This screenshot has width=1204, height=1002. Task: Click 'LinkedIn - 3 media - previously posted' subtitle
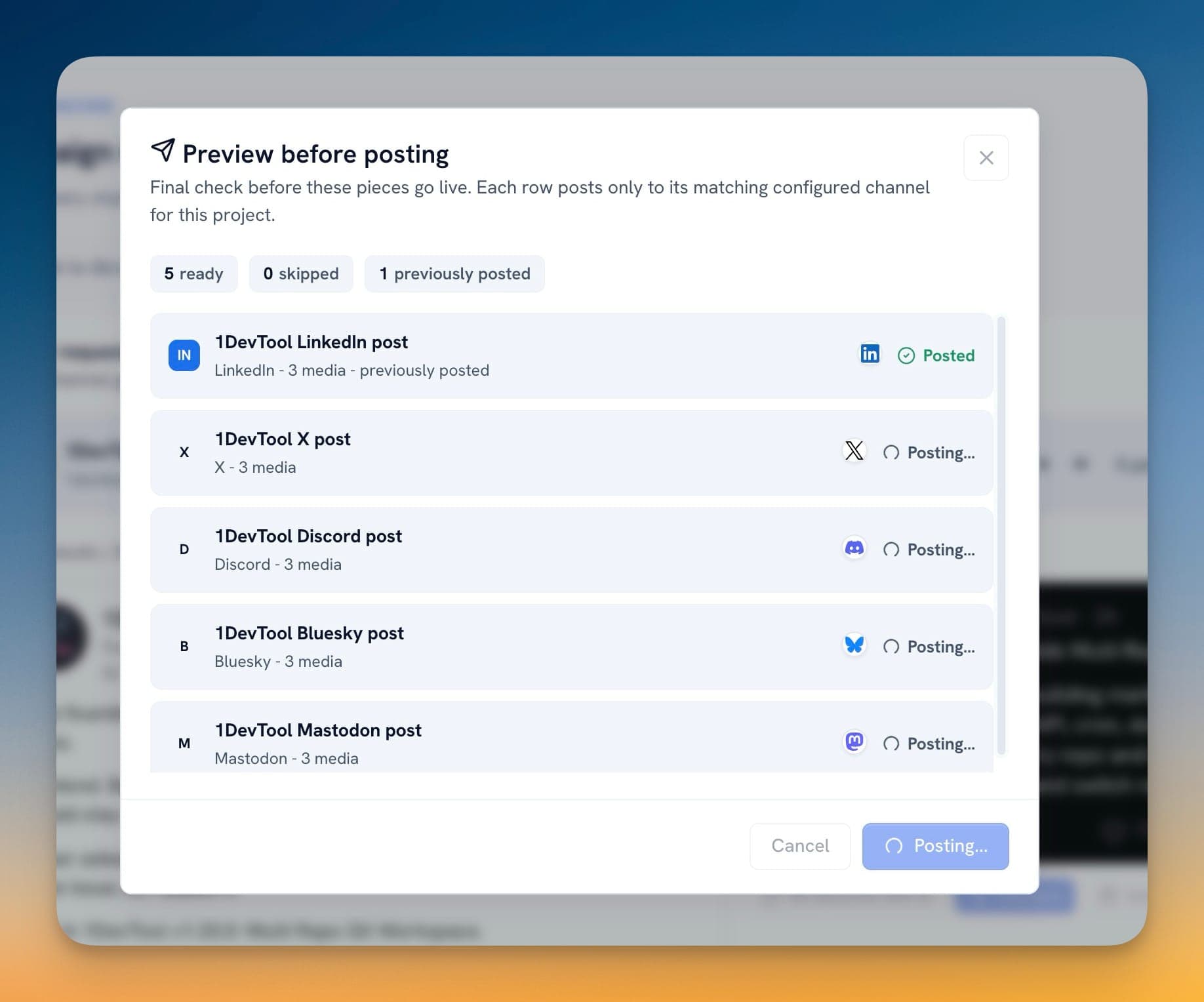(351, 371)
